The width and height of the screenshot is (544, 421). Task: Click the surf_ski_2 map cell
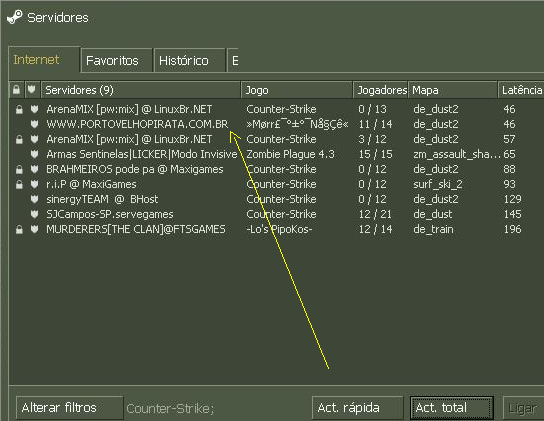(438, 184)
